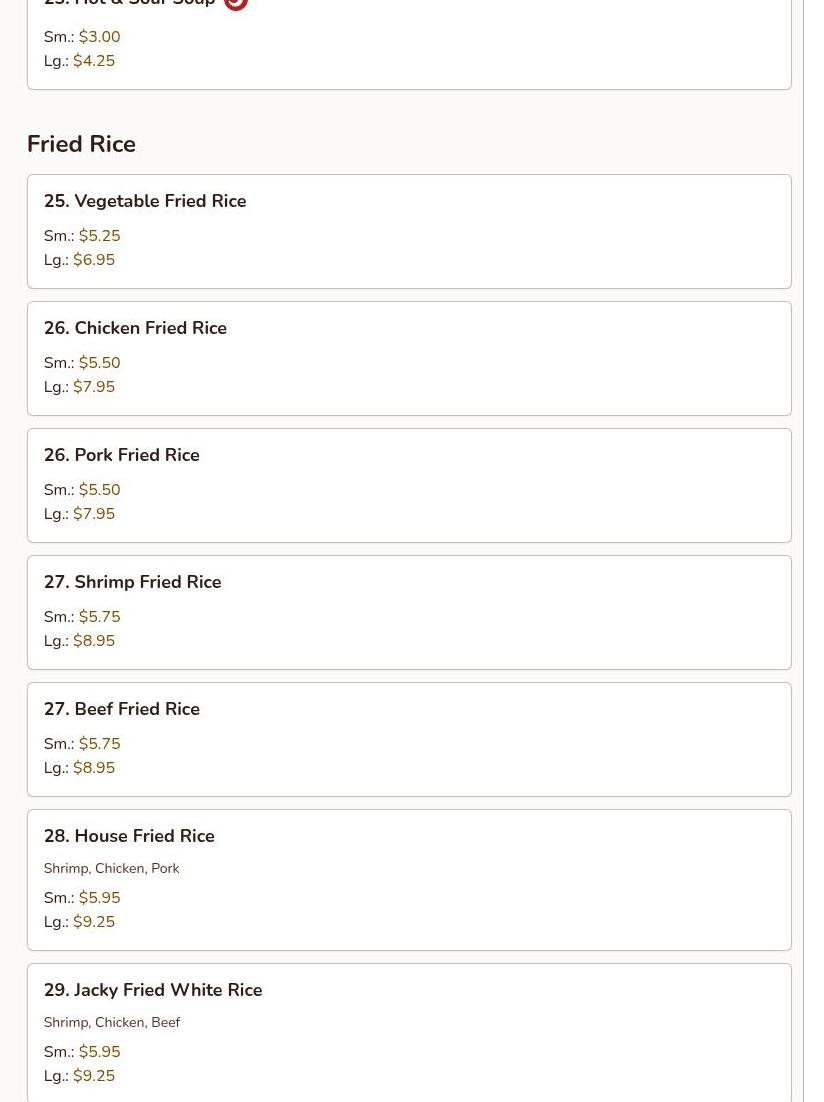Image resolution: width=824 pixels, height=1102 pixels.
Task: Select the Chicken Fried Rice card
Action: pos(409,358)
